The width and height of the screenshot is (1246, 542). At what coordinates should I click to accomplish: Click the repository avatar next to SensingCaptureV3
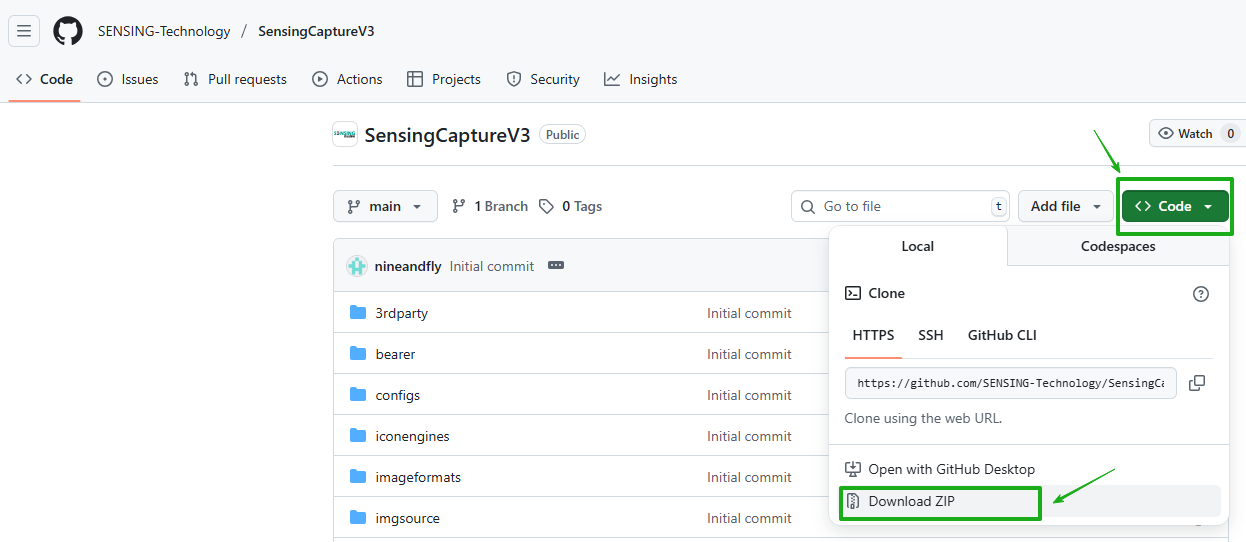(x=345, y=134)
